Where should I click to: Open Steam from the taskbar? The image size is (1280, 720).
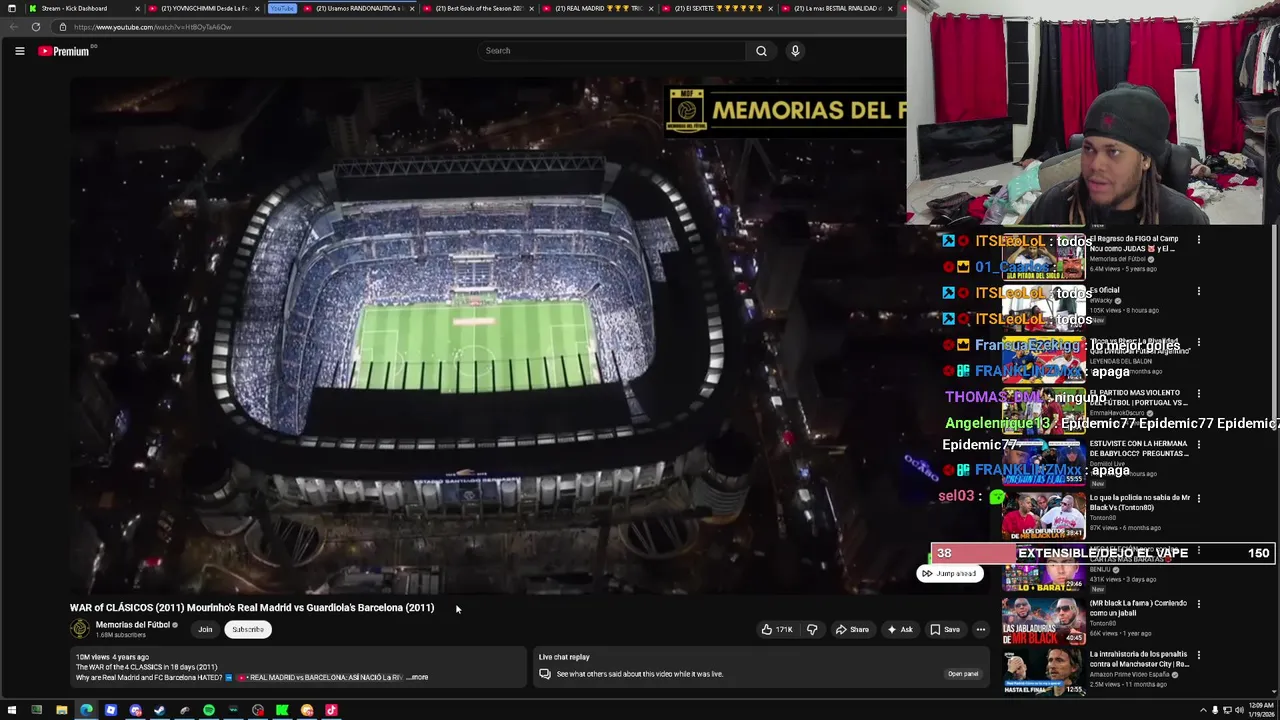159,711
